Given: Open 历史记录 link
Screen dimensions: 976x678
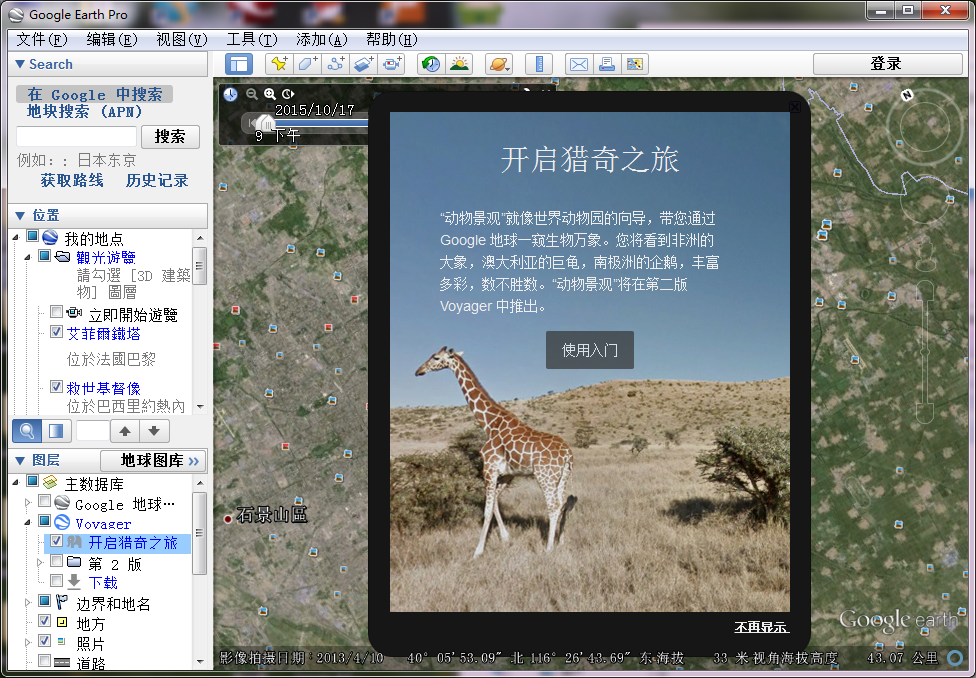Looking at the screenshot, I should point(157,181).
